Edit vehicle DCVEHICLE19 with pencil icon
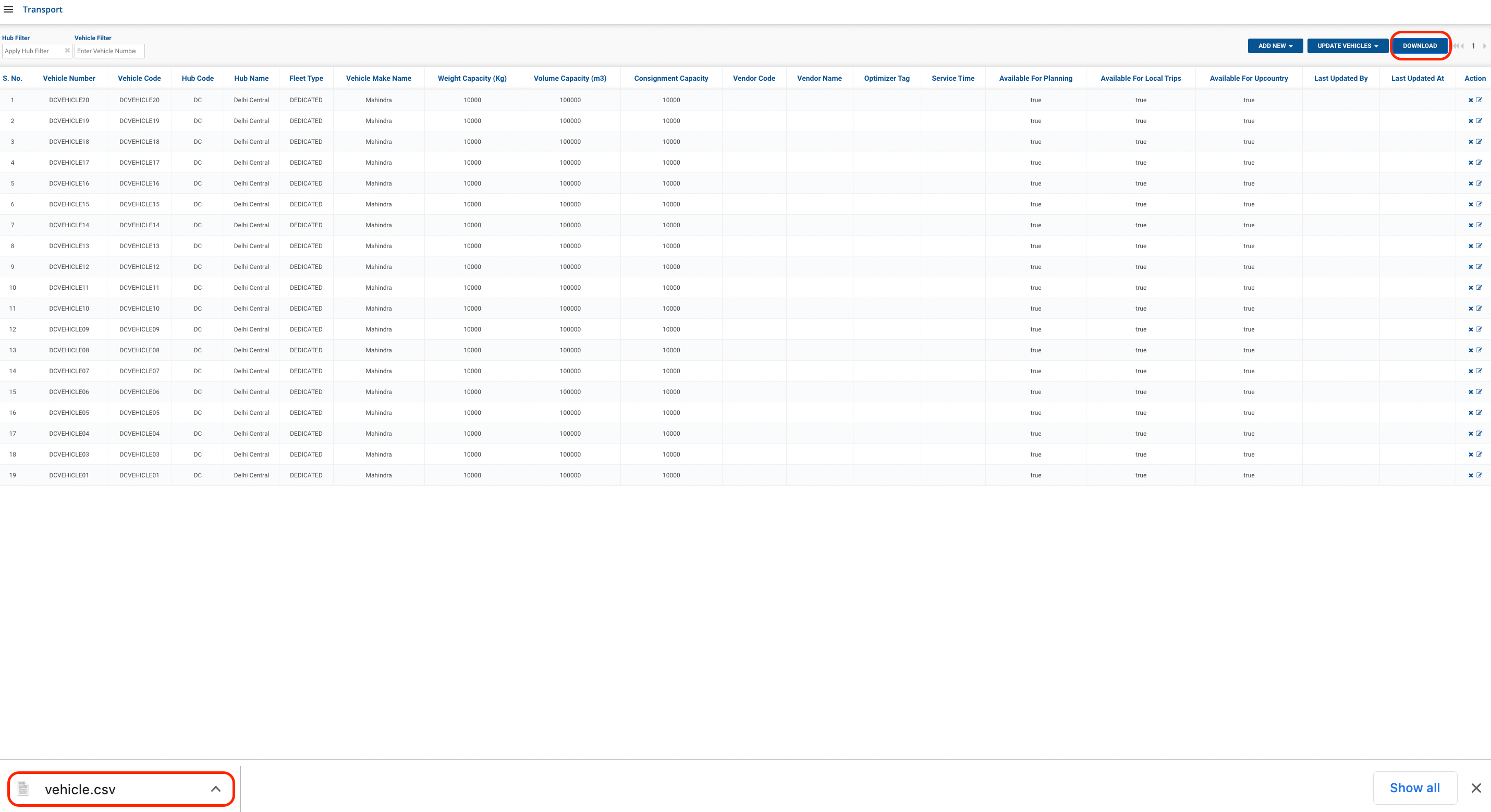This screenshot has width=1491, height=812. tap(1479, 121)
